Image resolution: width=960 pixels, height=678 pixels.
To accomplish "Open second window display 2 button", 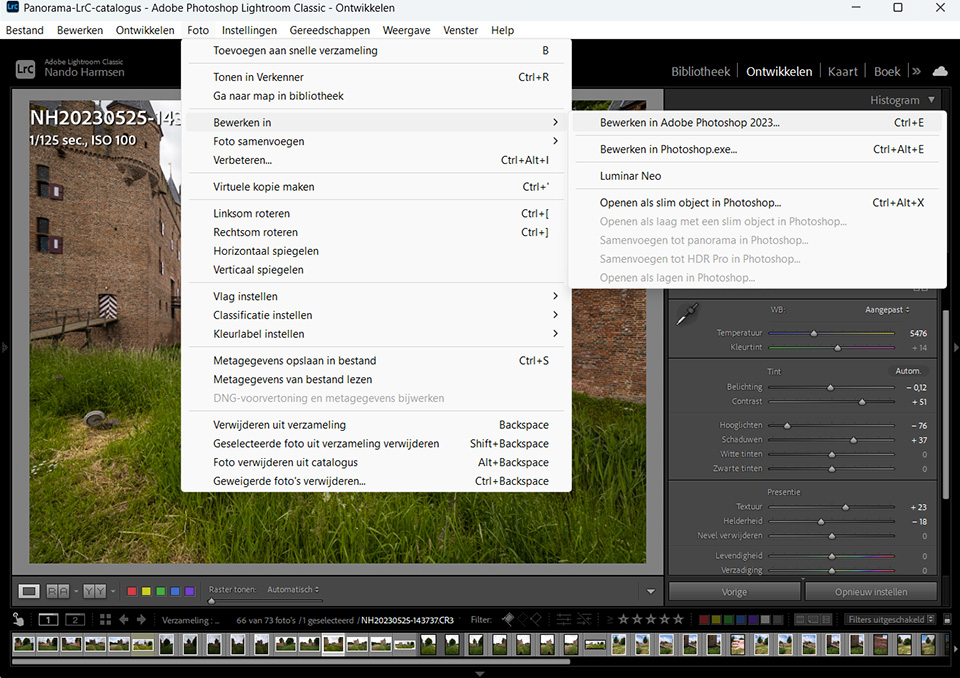I will (x=75, y=620).
